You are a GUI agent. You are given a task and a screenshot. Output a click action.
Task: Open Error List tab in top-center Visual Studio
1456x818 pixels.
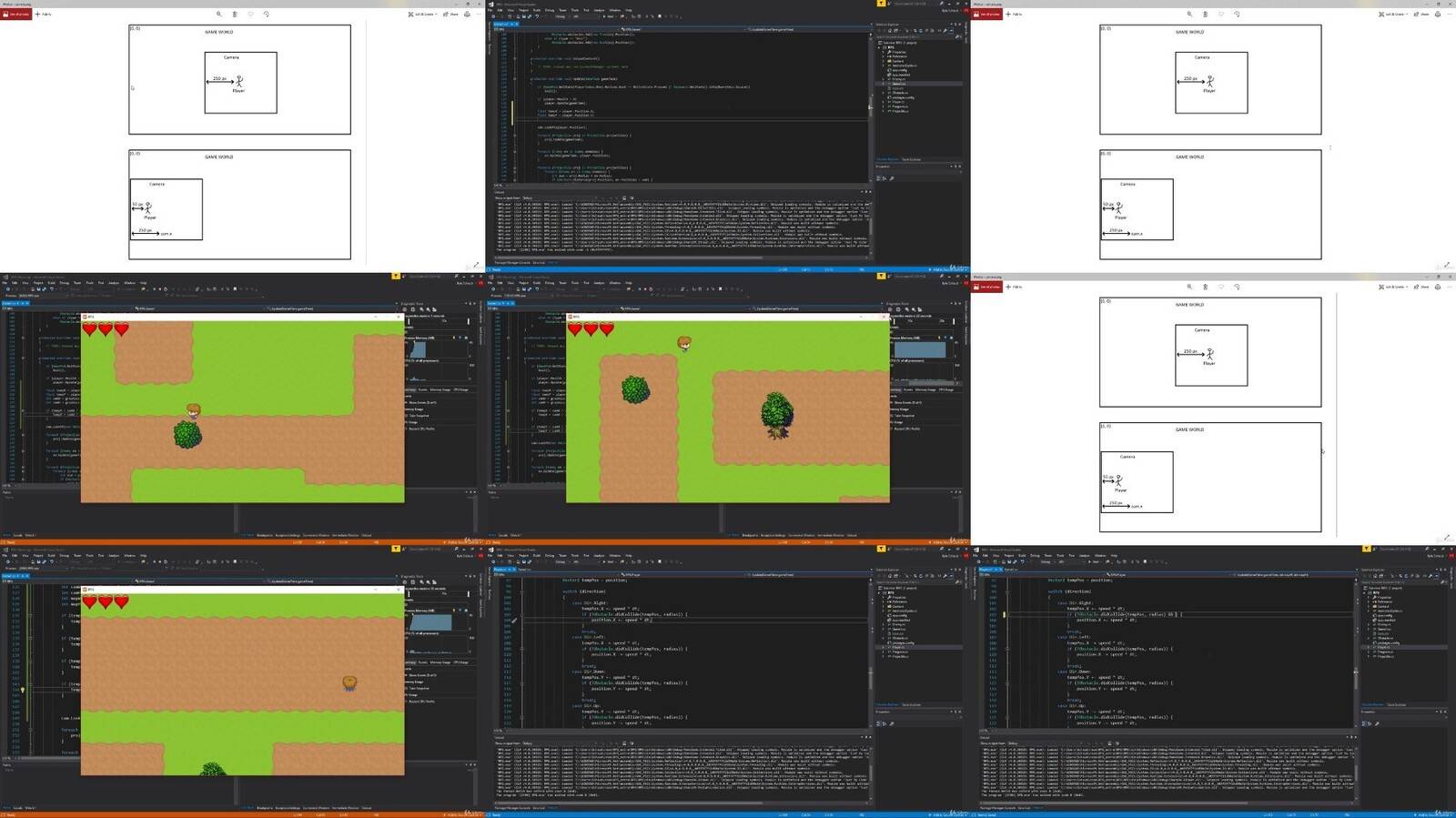(539, 262)
